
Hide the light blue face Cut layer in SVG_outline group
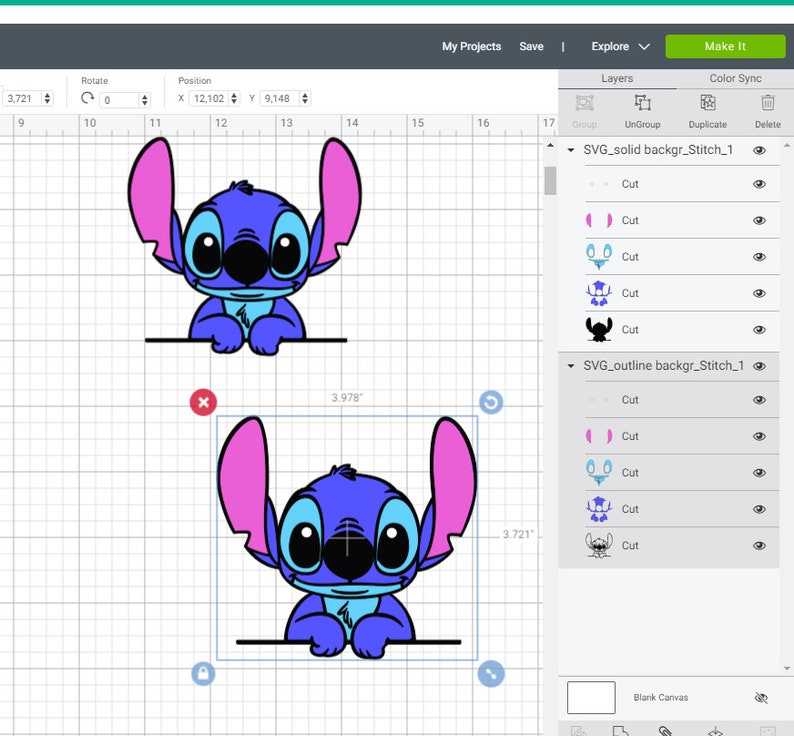759,473
